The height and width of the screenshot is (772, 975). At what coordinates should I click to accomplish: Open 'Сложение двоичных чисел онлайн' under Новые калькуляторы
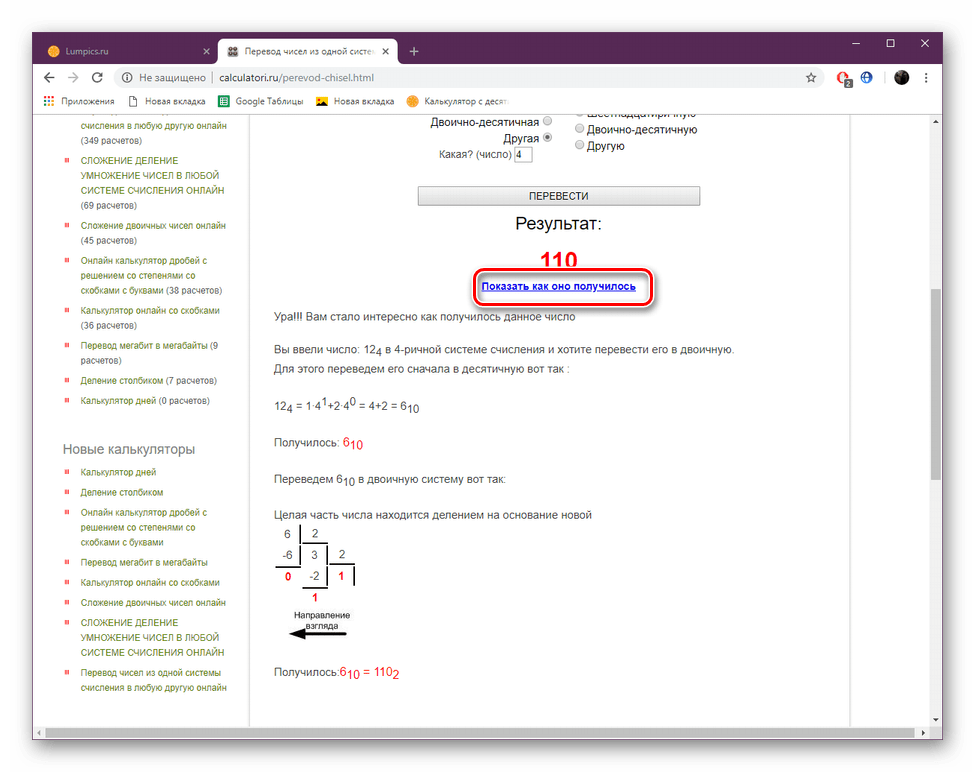[x=153, y=603]
